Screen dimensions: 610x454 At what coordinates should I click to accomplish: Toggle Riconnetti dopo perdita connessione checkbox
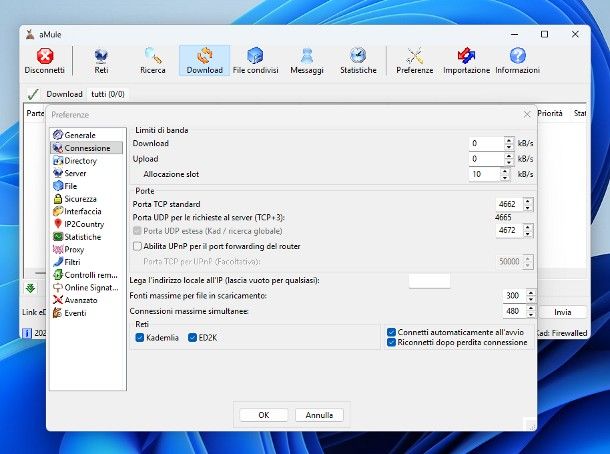[x=391, y=342]
